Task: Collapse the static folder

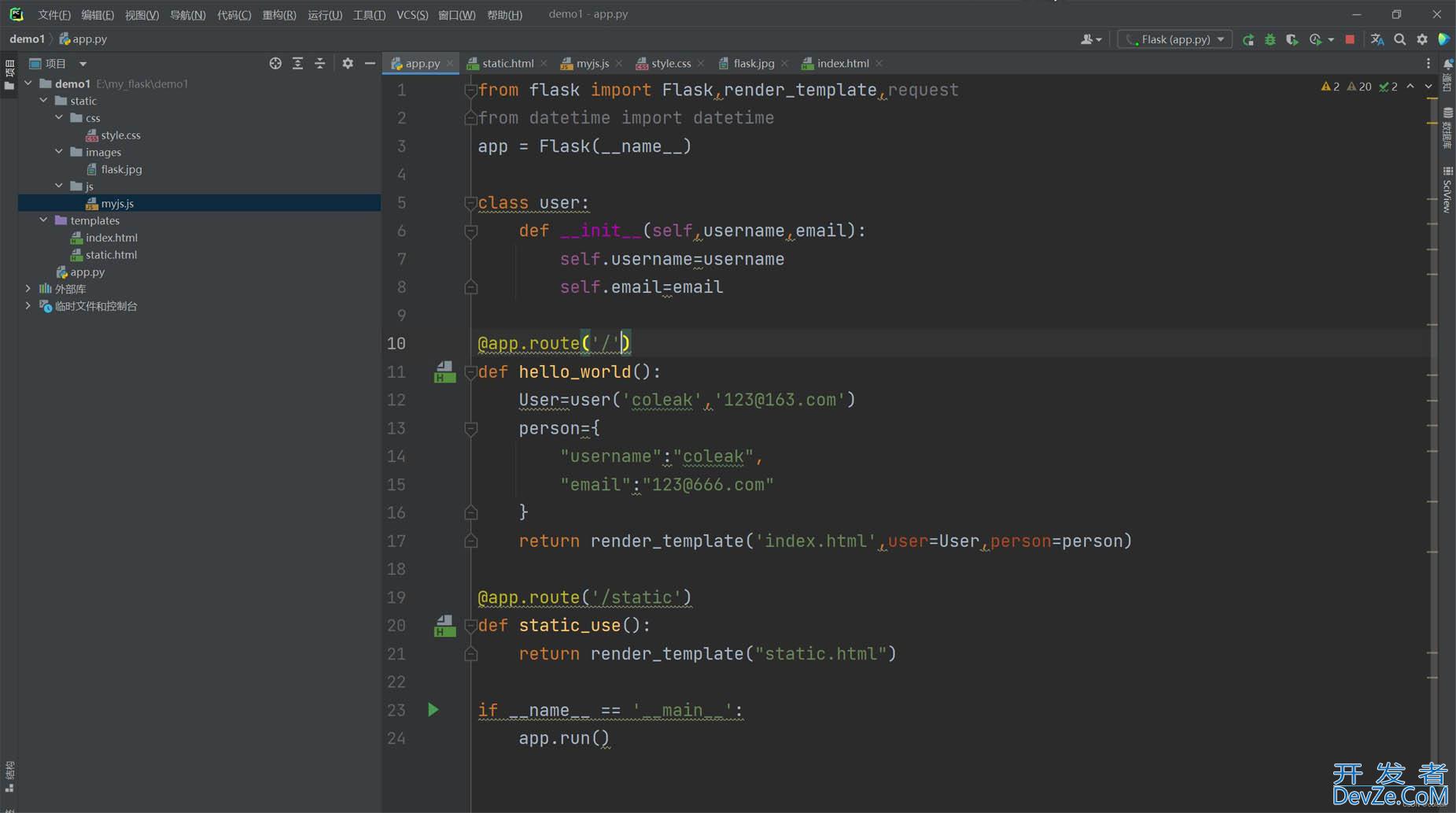Action: tap(43, 101)
